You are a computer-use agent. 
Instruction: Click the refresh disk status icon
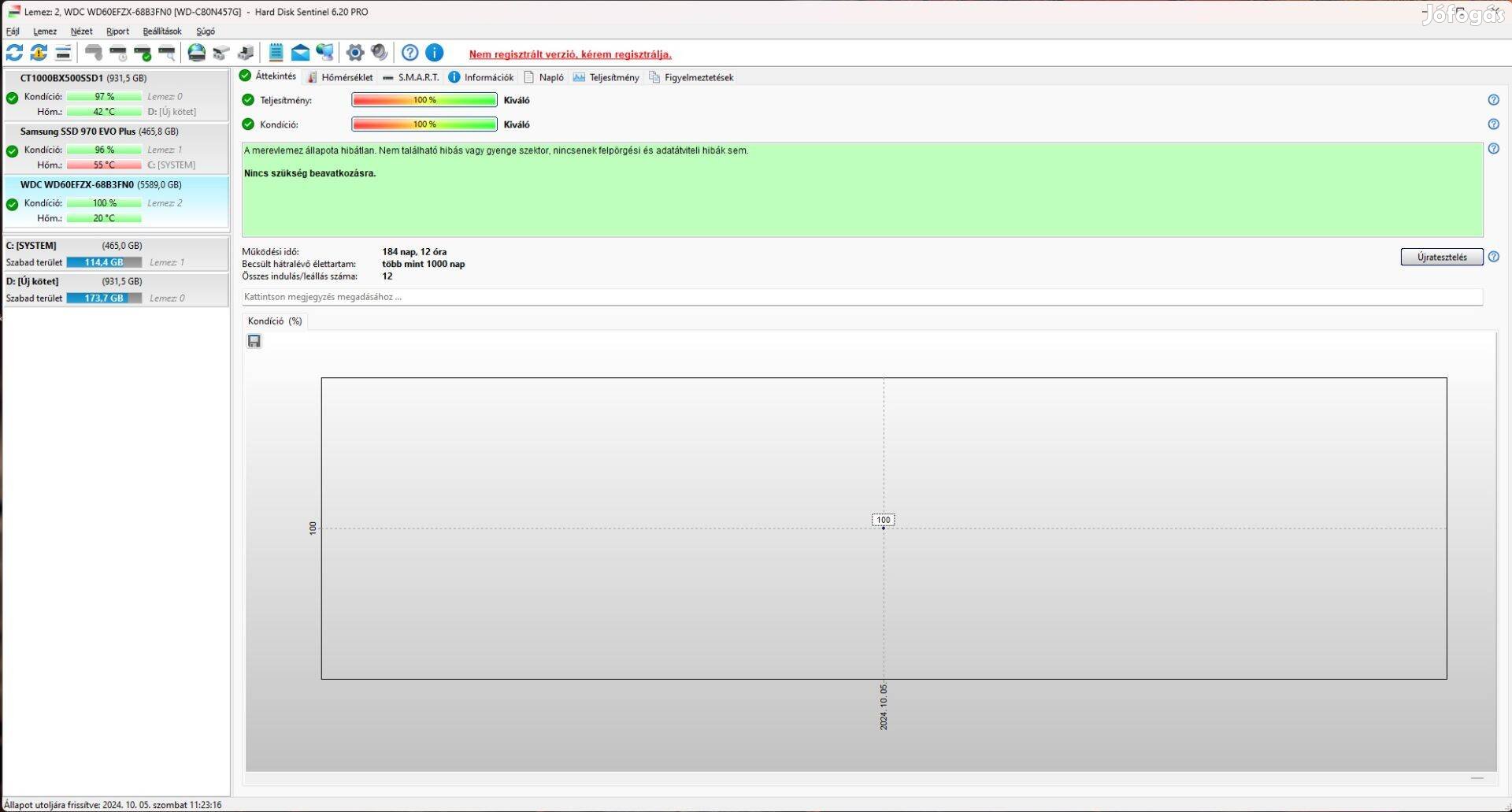coord(14,53)
